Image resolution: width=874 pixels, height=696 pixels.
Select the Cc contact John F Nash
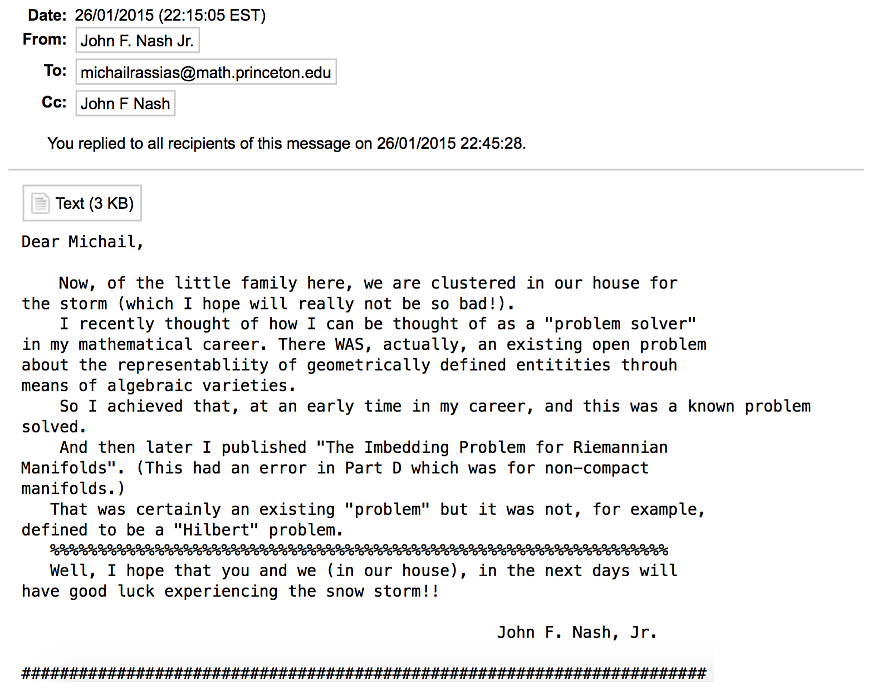click(125, 103)
